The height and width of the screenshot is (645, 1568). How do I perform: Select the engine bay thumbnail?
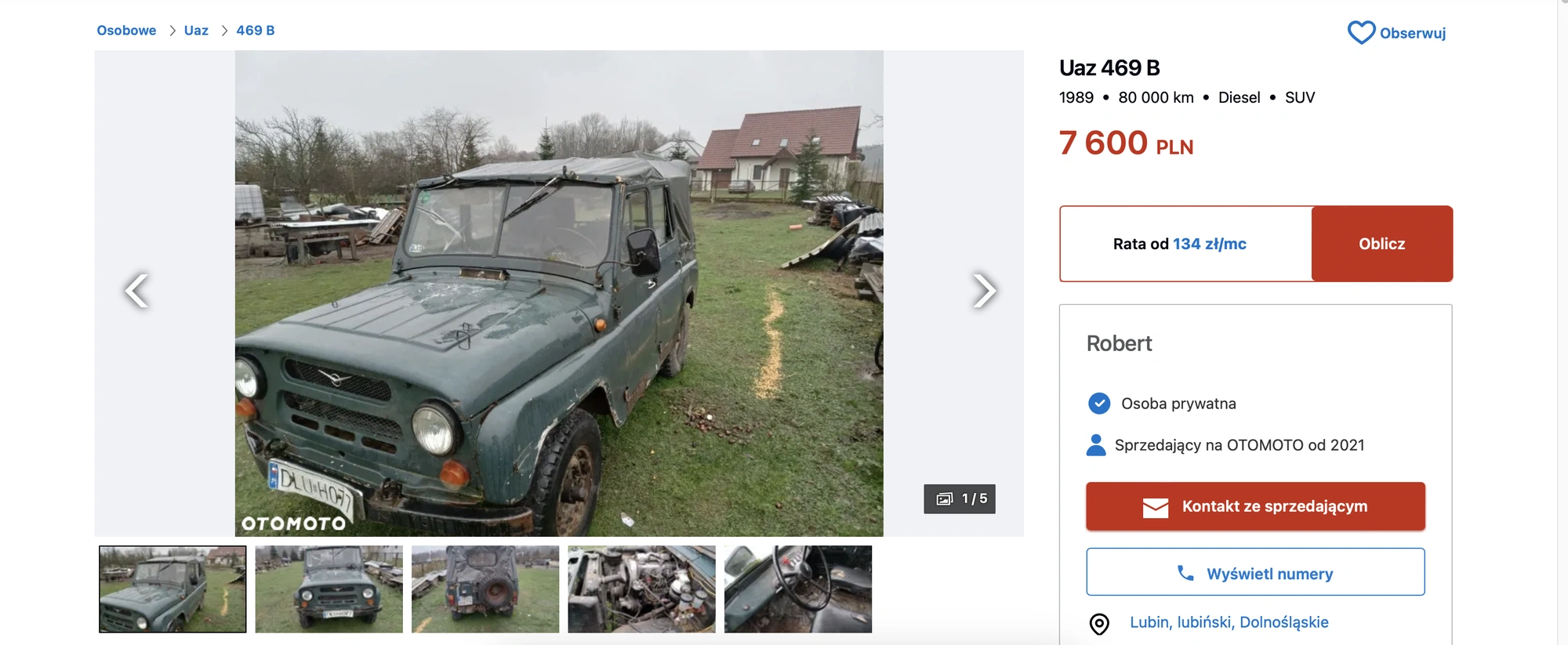(x=641, y=589)
